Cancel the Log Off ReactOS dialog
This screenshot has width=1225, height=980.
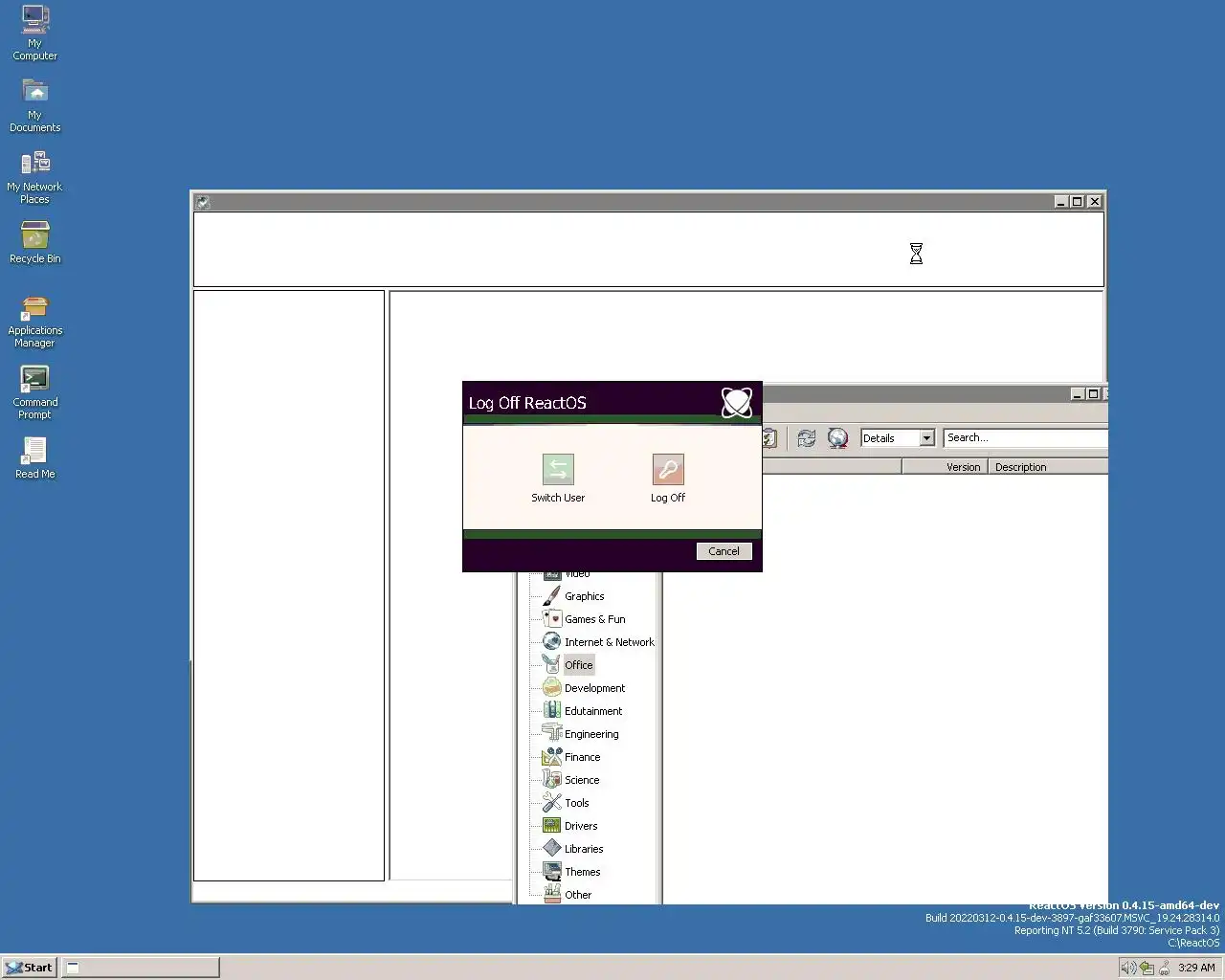click(x=724, y=551)
